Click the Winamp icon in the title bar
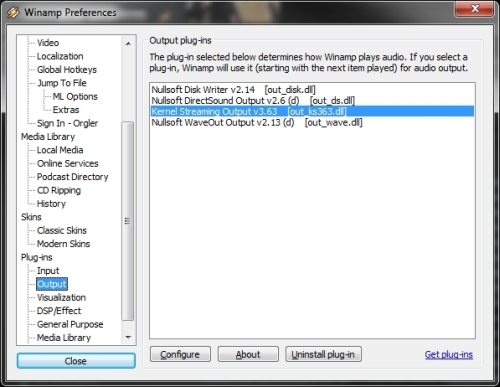 click(13, 12)
